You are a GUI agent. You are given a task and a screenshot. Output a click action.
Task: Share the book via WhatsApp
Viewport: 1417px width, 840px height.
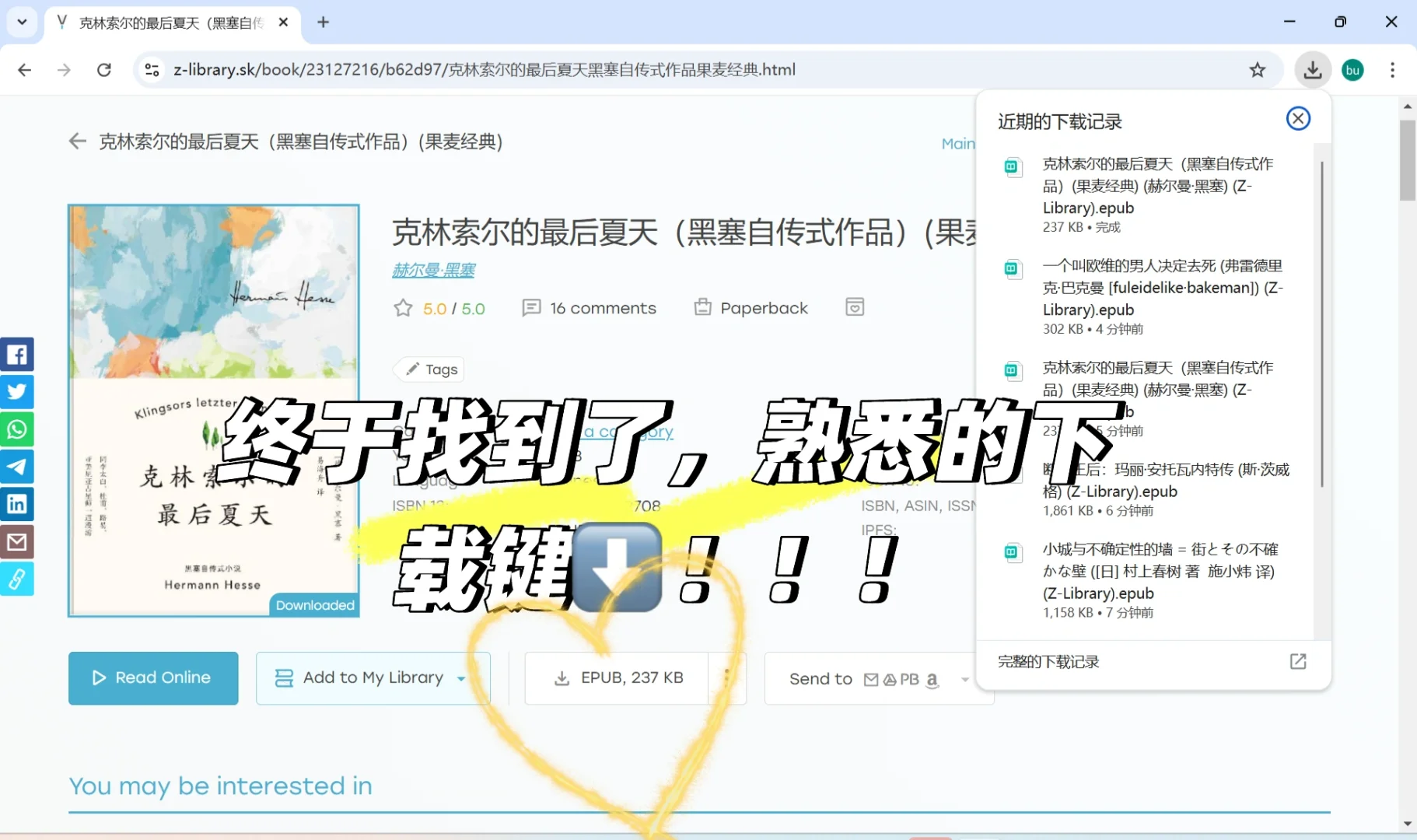click(17, 429)
